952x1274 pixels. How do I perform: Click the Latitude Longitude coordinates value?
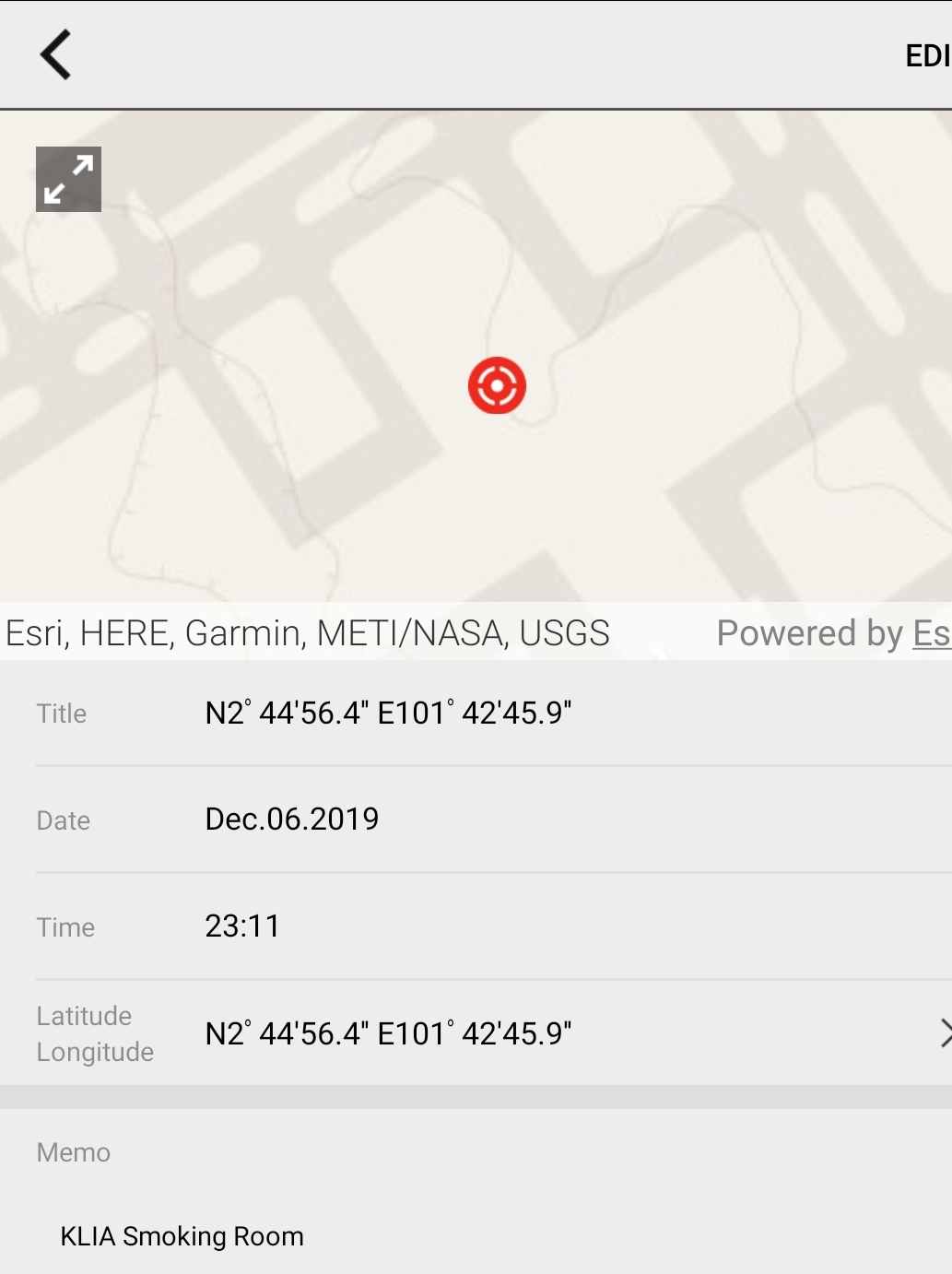[x=388, y=1033]
